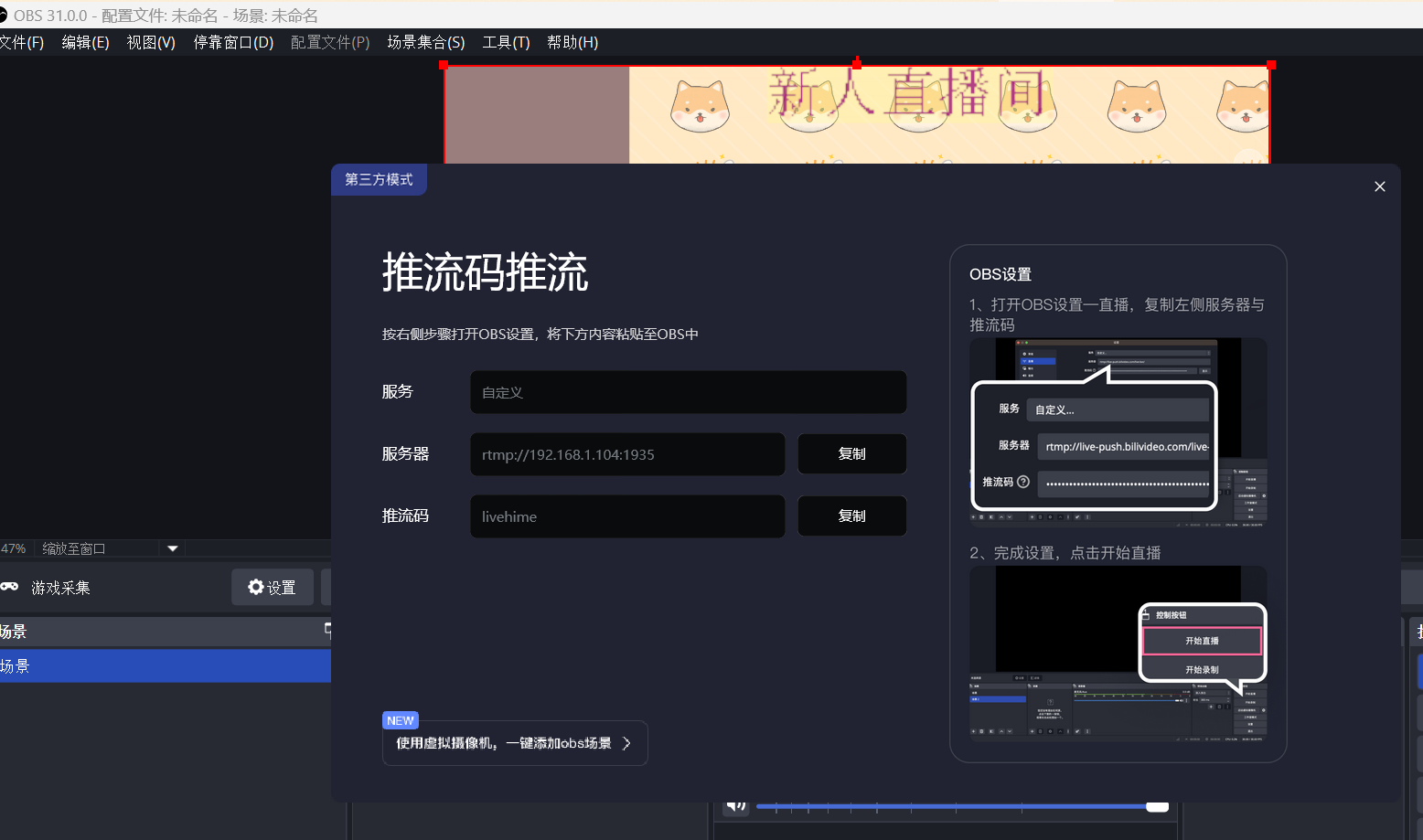Click the 服务器 rtmp address field
Screen dimensions: 1423x840
(x=627, y=454)
